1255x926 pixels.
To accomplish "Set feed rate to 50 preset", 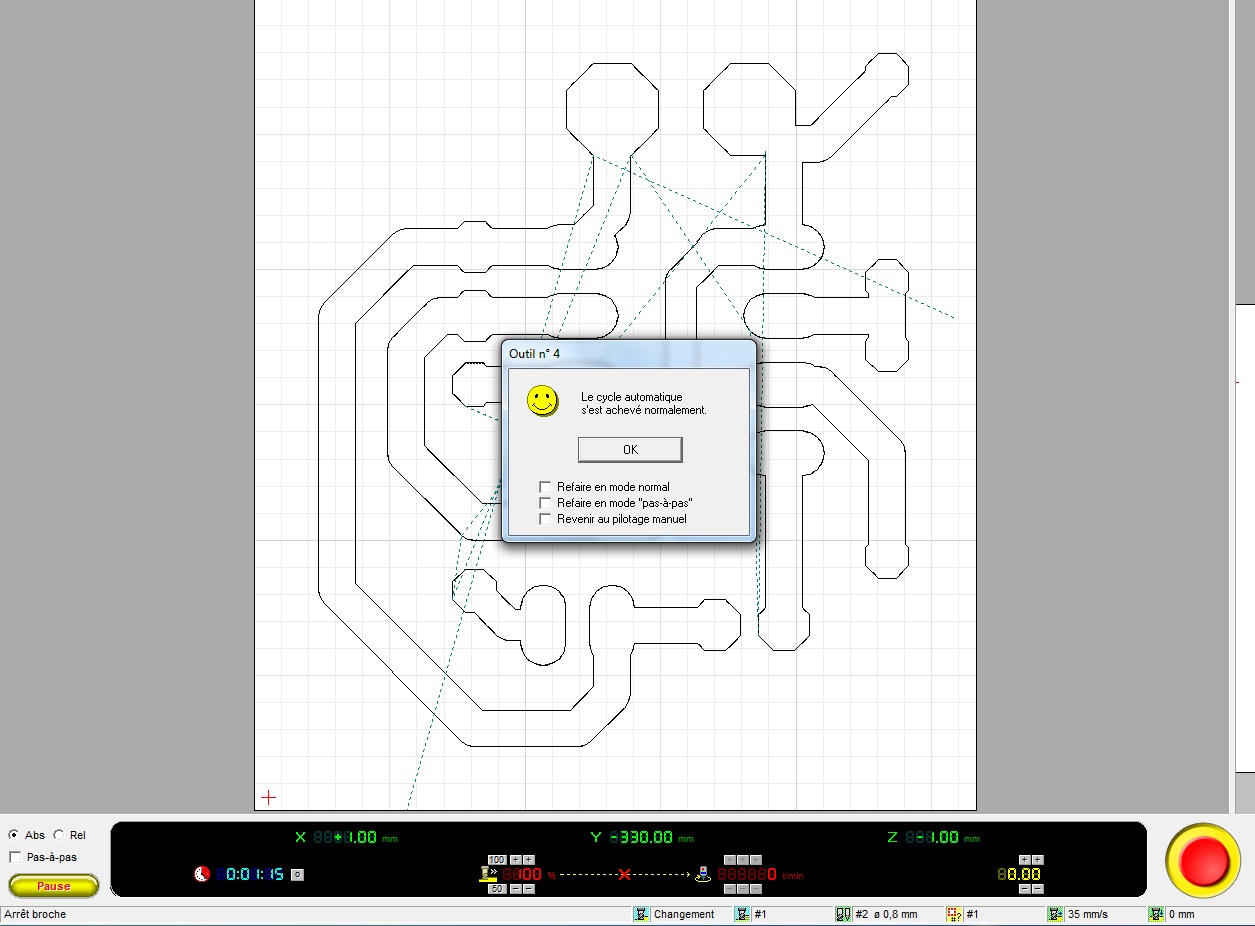I will point(497,889).
